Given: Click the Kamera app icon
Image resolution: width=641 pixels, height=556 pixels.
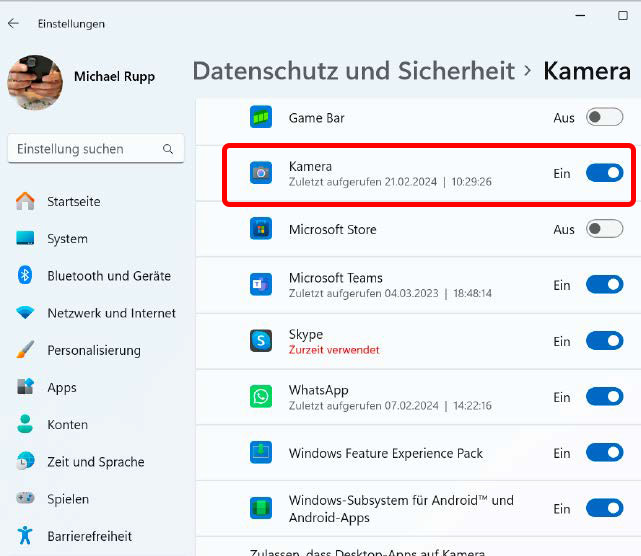Looking at the screenshot, I should (x=261, y=173).
